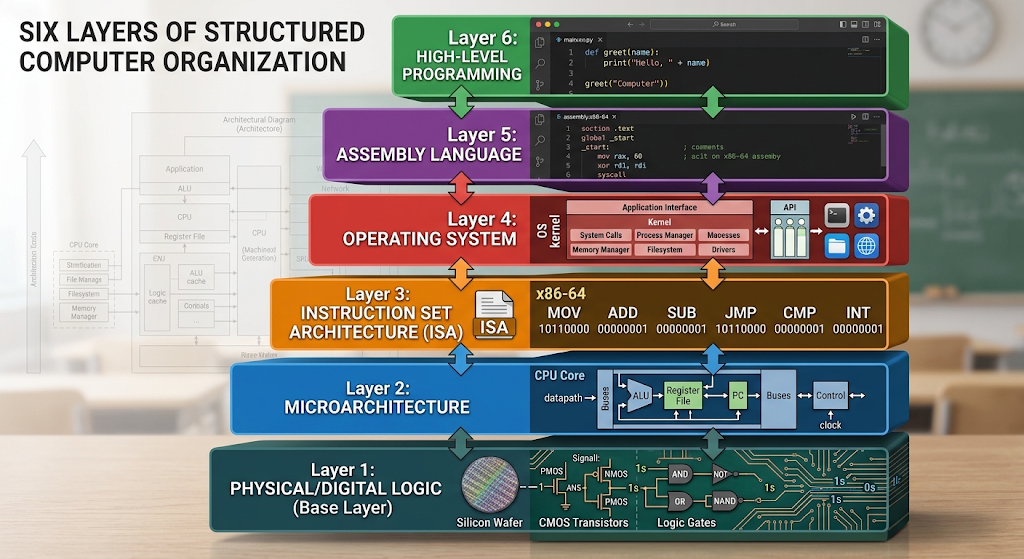Click the Drivers box
This screenshot has height=559, width=1024.
[724, 249]
